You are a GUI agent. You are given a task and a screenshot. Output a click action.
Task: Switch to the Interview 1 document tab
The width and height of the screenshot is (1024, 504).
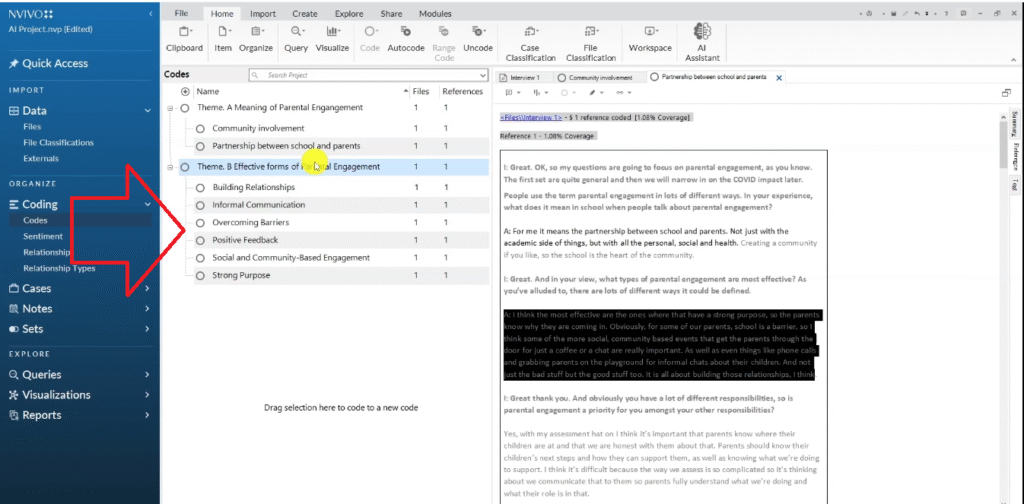[525, 77]
